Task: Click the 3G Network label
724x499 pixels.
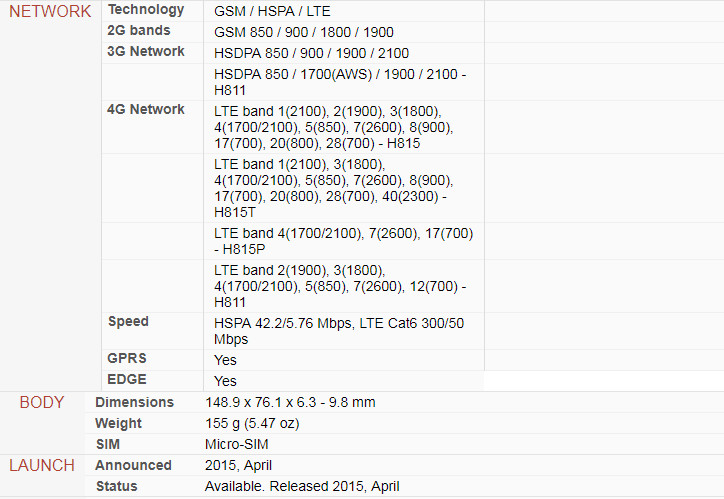Action: tap(145, 51)
